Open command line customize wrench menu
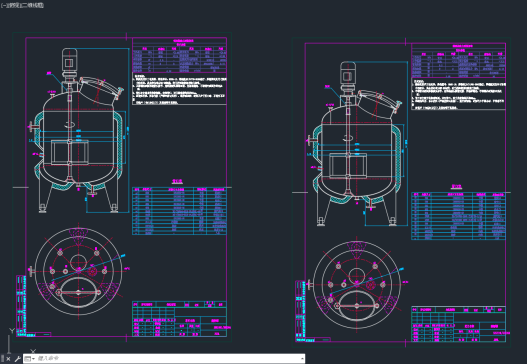The width and height of the screenshot is (527, 364). (17, 359)
